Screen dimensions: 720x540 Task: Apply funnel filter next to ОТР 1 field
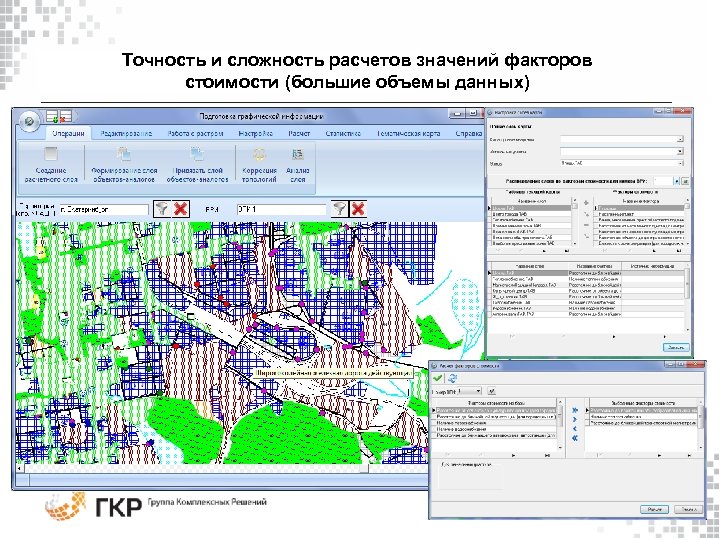click(339, 209)
